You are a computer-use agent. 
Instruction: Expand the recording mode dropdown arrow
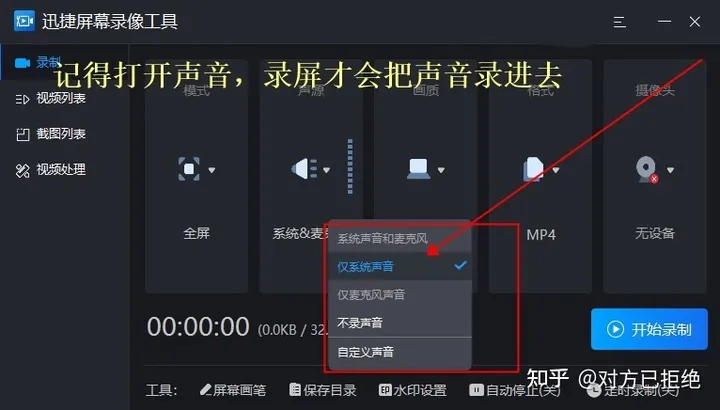[212, 170]
